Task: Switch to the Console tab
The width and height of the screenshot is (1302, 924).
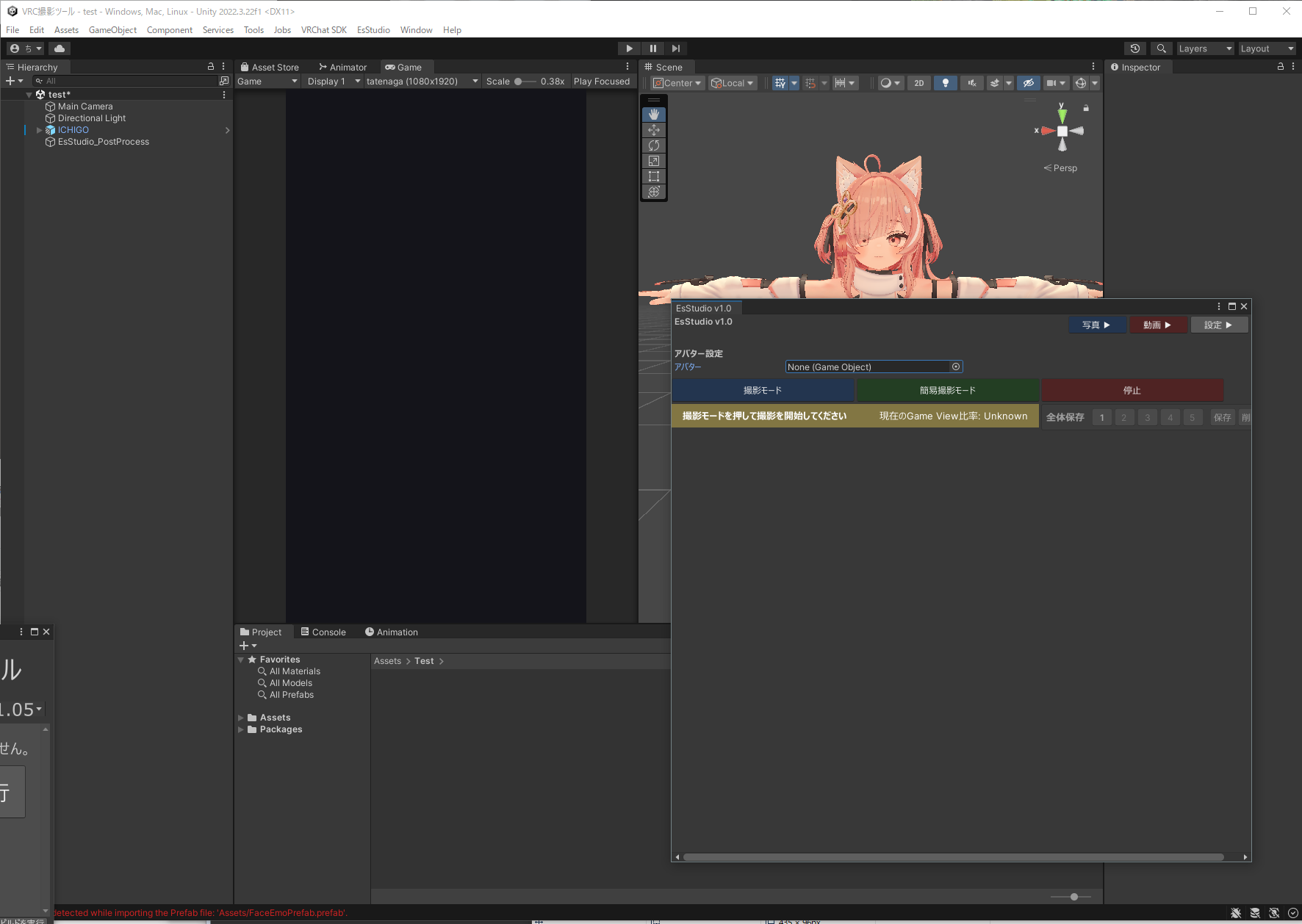Action: click(x=323, y=632)
